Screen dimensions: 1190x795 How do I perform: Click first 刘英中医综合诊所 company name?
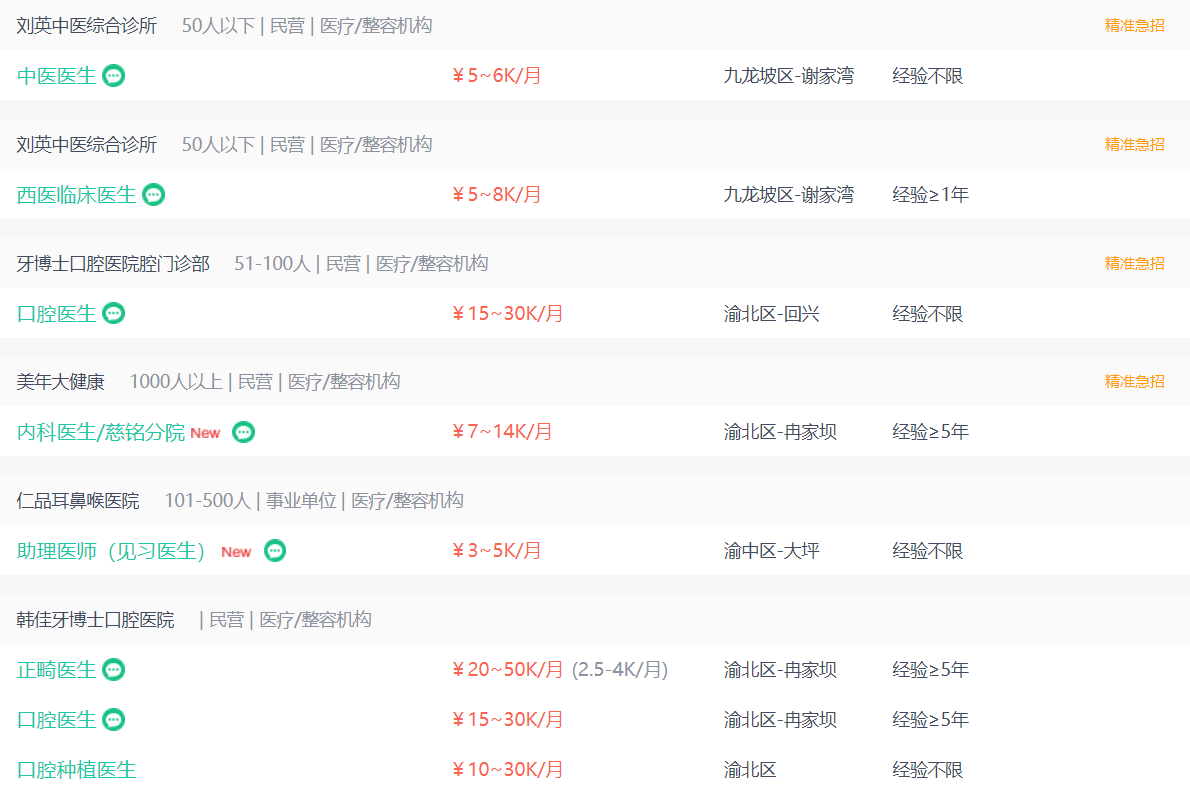[x=87, y=26]
